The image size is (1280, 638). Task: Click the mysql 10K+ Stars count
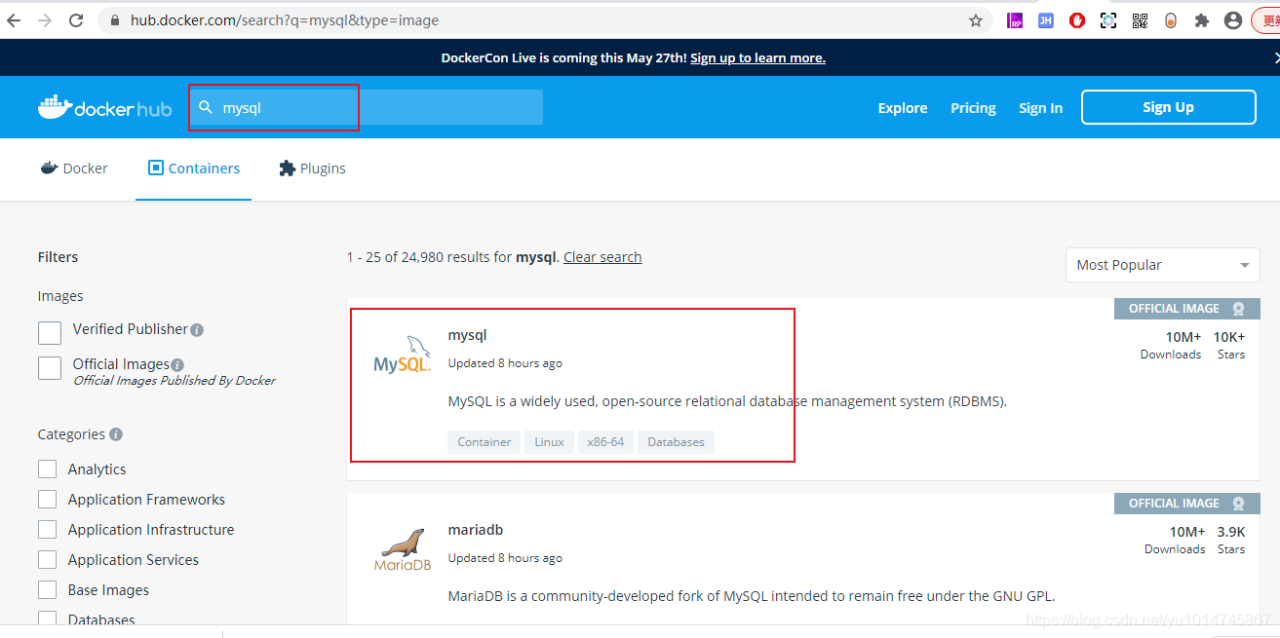click(x=1230, y=337)
